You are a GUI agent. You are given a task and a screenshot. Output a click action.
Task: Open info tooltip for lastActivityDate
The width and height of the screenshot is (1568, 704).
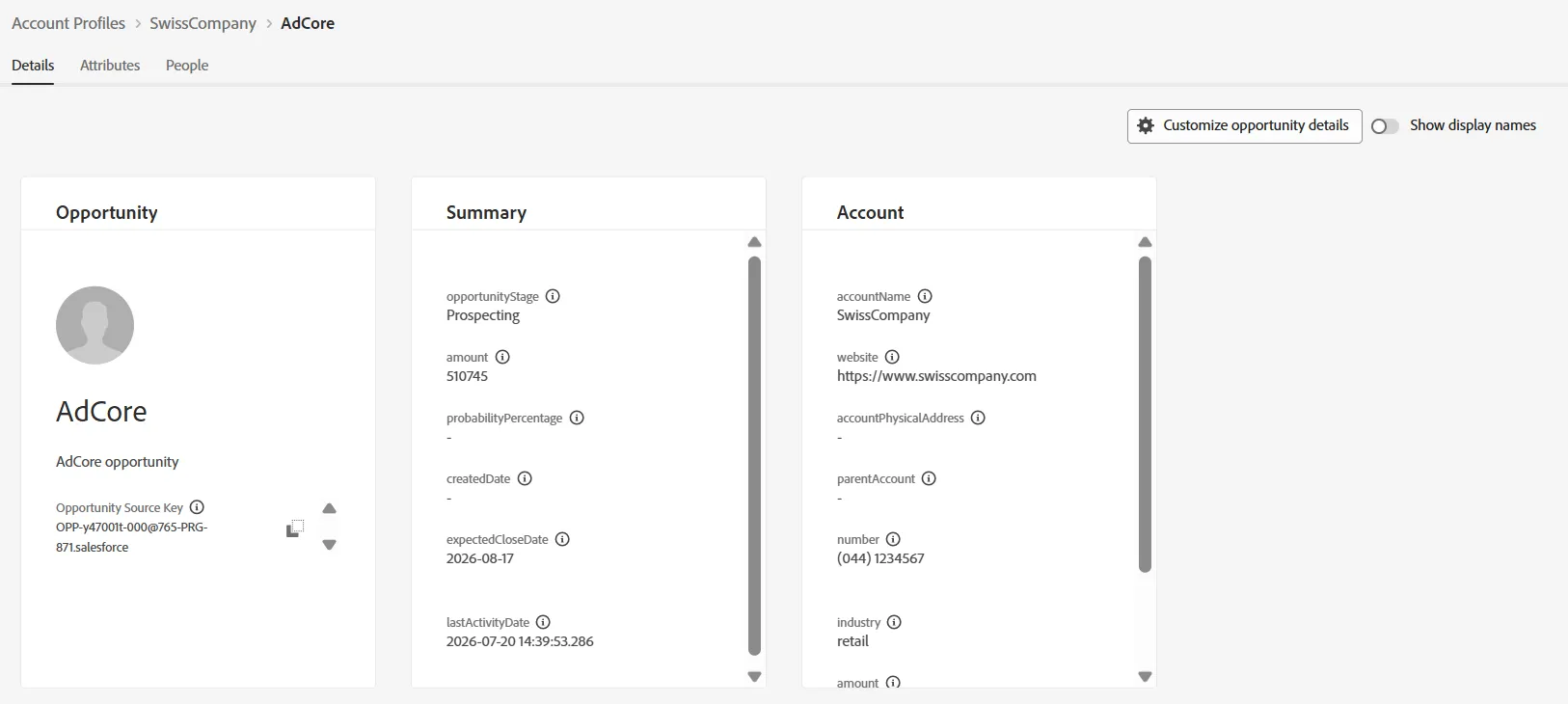(x=543, y=622)
